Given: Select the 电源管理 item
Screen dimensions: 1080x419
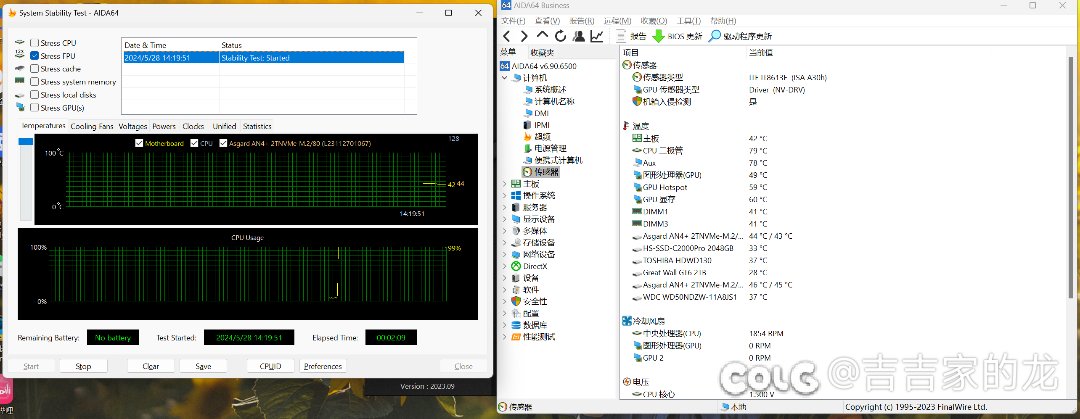Looking at the screenshot, I should 545,148.
